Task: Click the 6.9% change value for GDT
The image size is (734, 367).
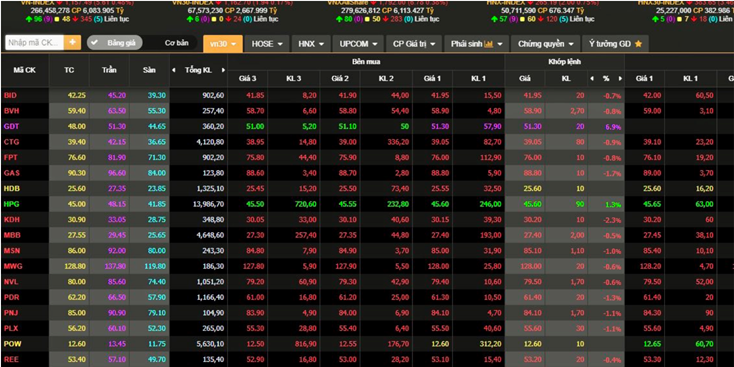Action: [613, 127]
